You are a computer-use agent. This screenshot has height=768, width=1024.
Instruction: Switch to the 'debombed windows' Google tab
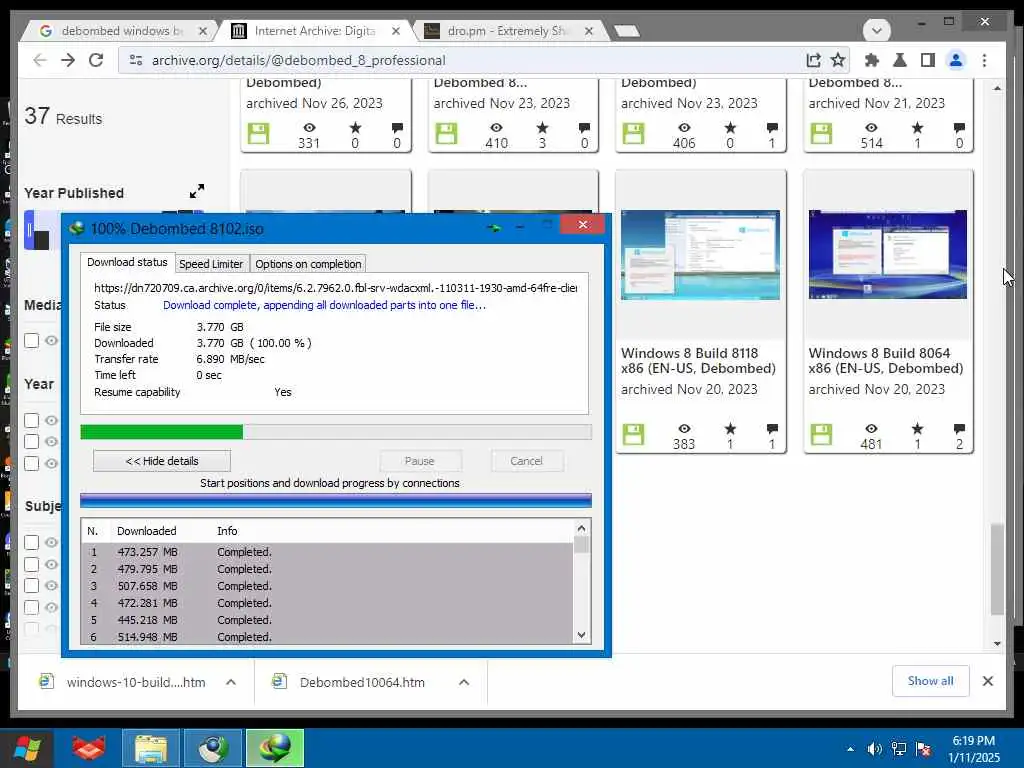(x=121, y=31)
